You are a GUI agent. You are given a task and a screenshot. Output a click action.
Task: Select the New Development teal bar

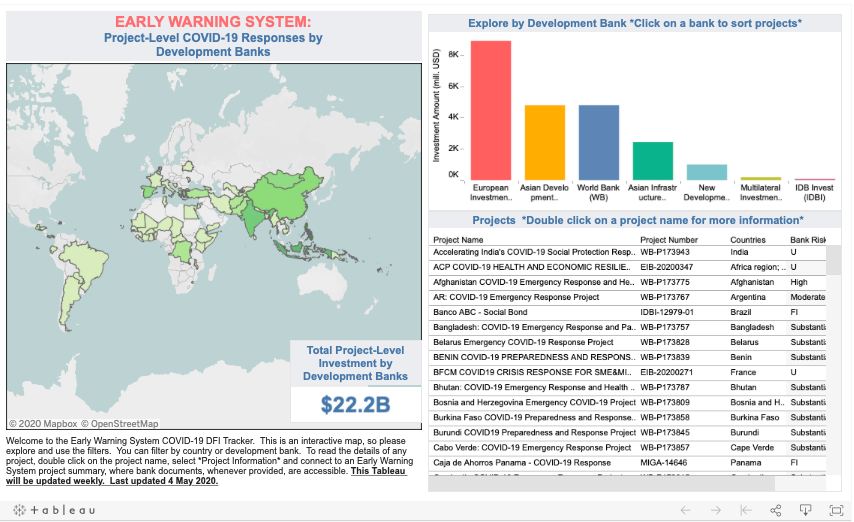point(706,172)
